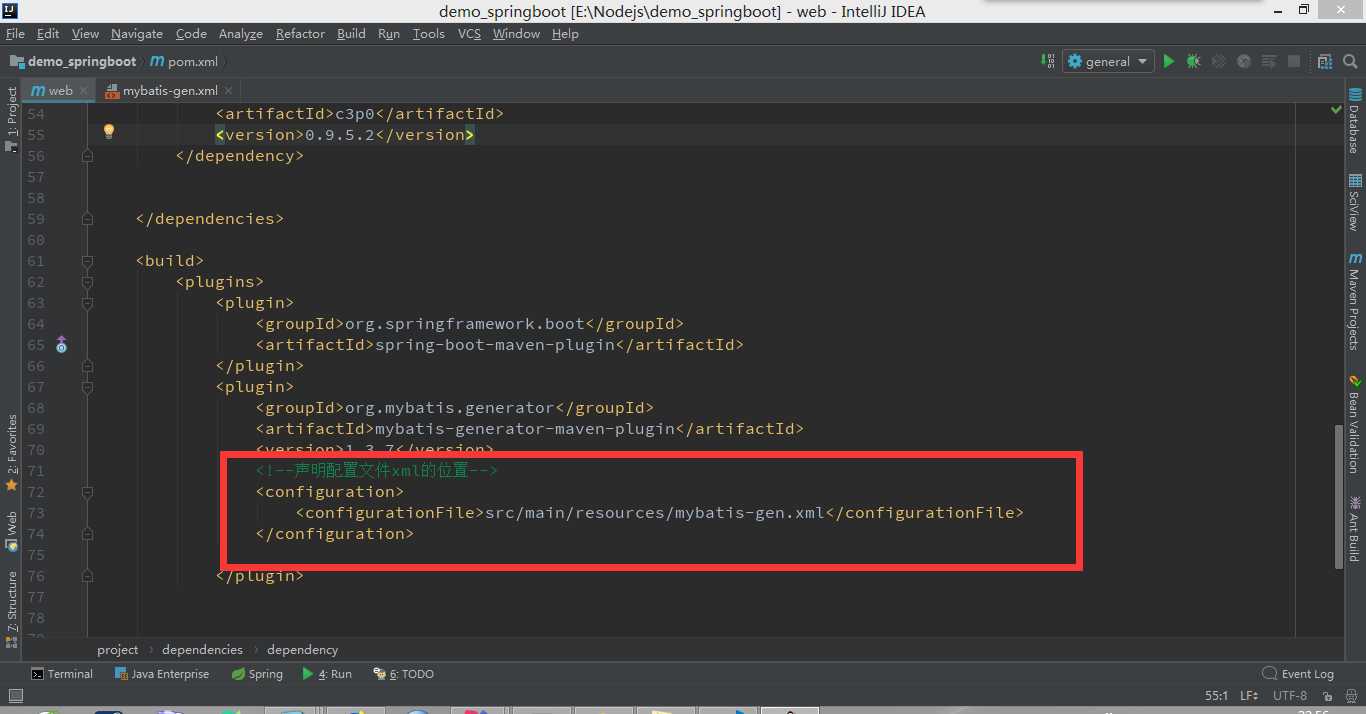Open the Database tool window
Screen dimensions: 1366x714
(x=1354, y=120)
